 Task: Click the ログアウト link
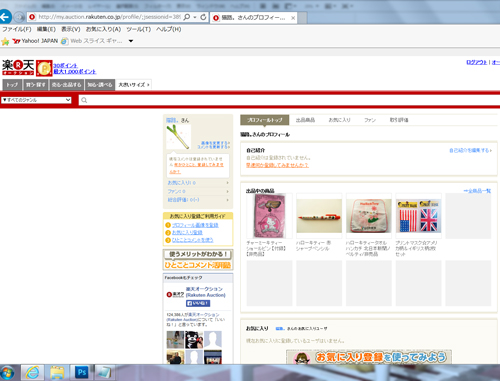(476, 62)
